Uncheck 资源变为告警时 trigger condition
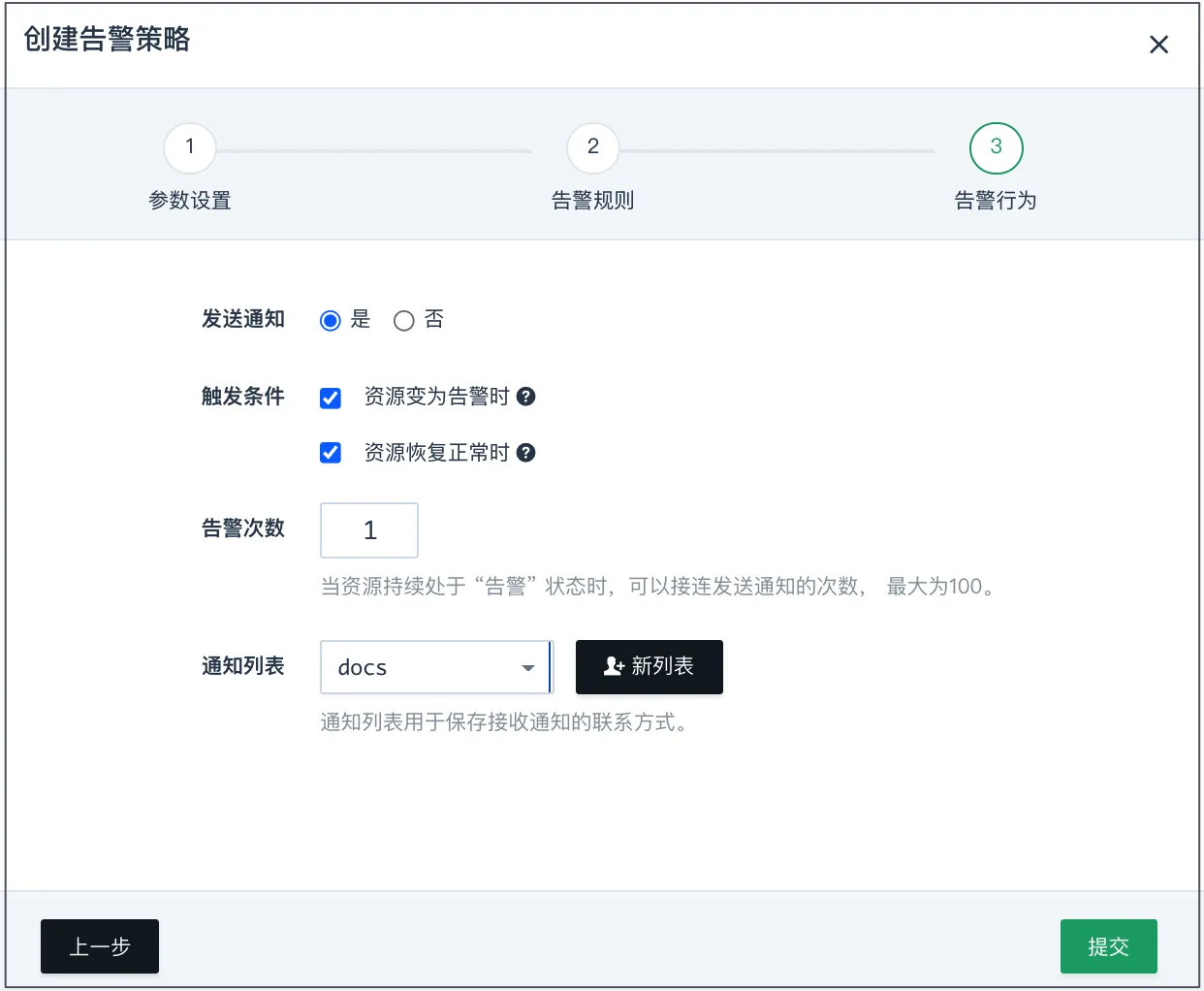The height and width of the screenshot is (991, 1204). click(330, 397)
